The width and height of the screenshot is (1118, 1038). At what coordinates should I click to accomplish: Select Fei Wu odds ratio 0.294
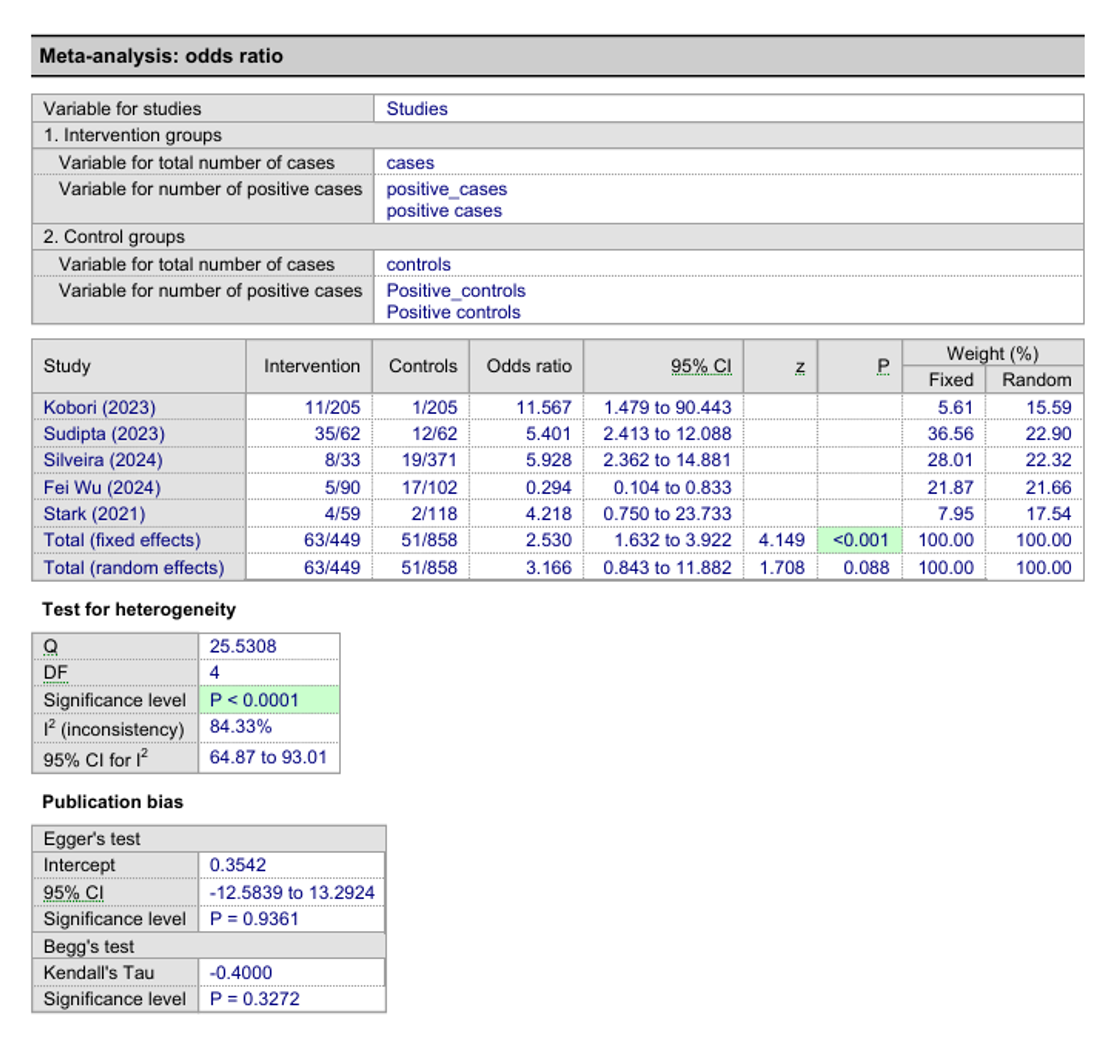(x=548, y=488)
